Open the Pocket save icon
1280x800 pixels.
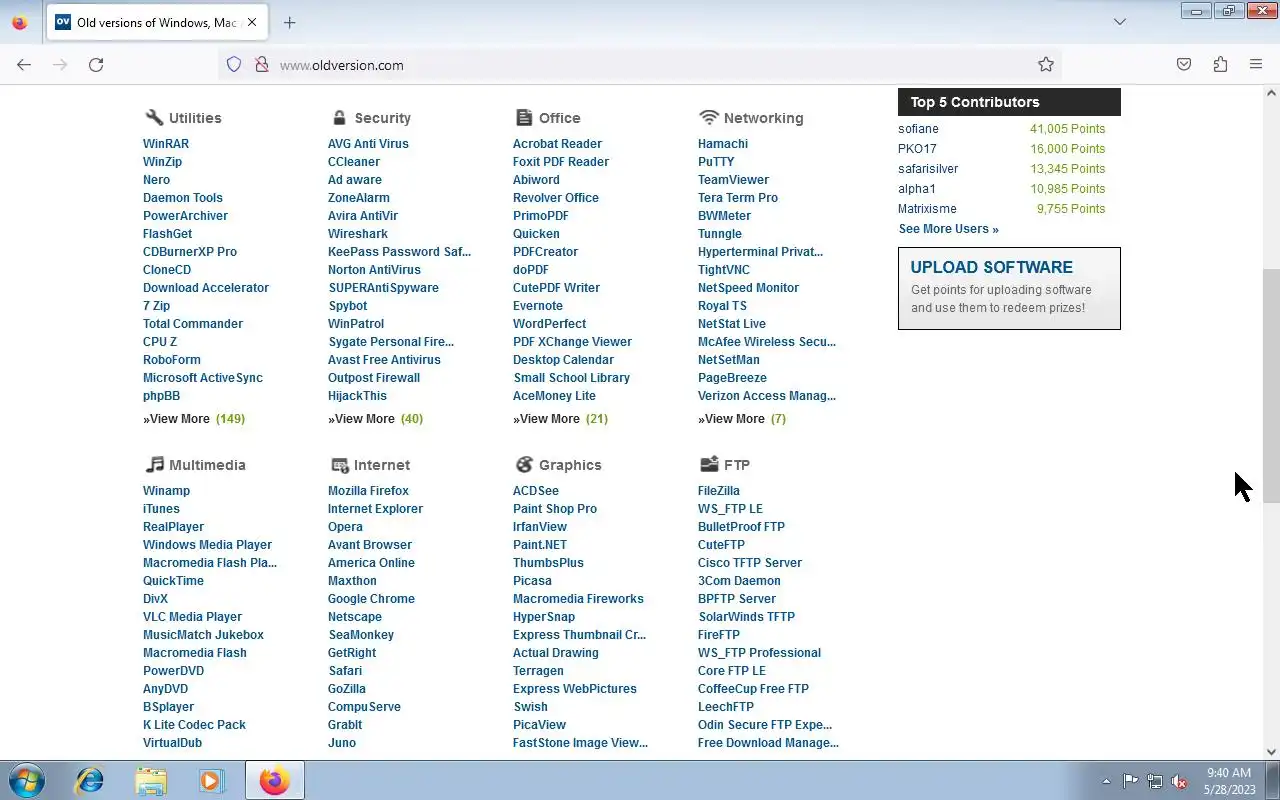1184,65
